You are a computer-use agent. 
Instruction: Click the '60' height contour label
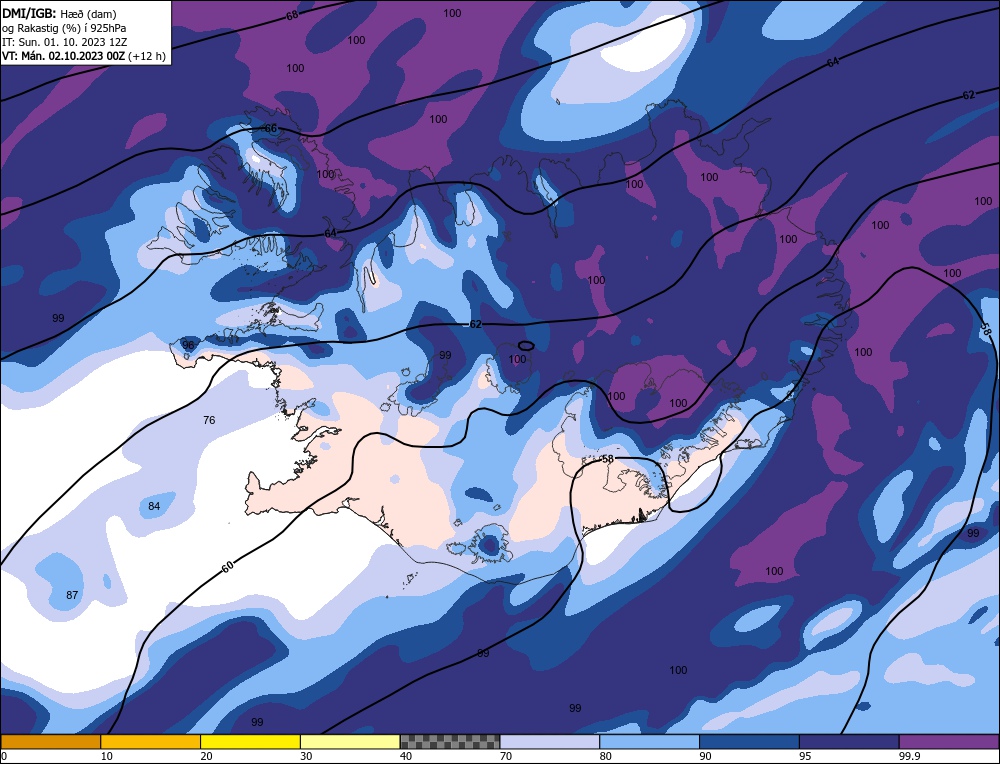(228, 566)
